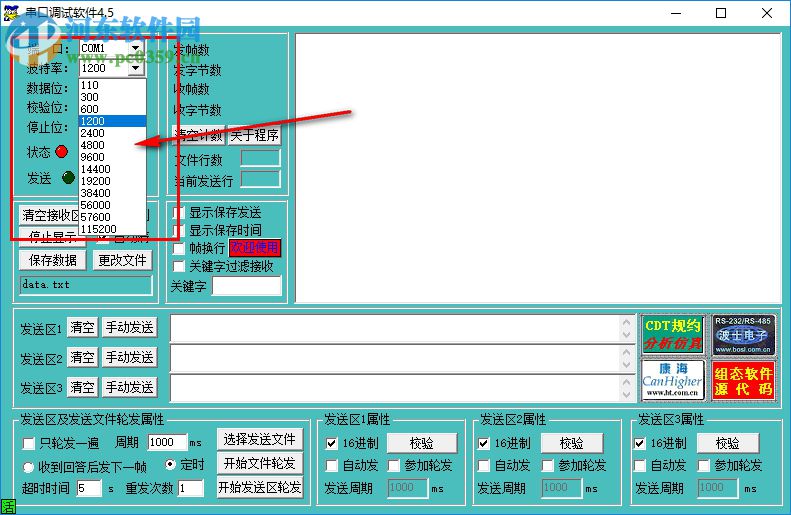Choose 57600 from baud rate list

point(112,217)
